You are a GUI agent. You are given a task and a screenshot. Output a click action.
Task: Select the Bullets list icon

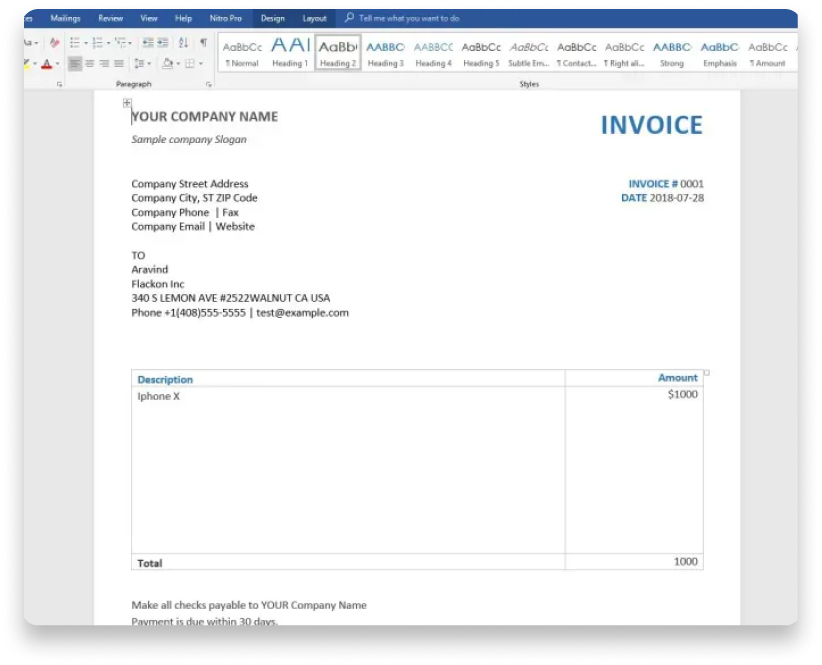[x=74, y=44]
